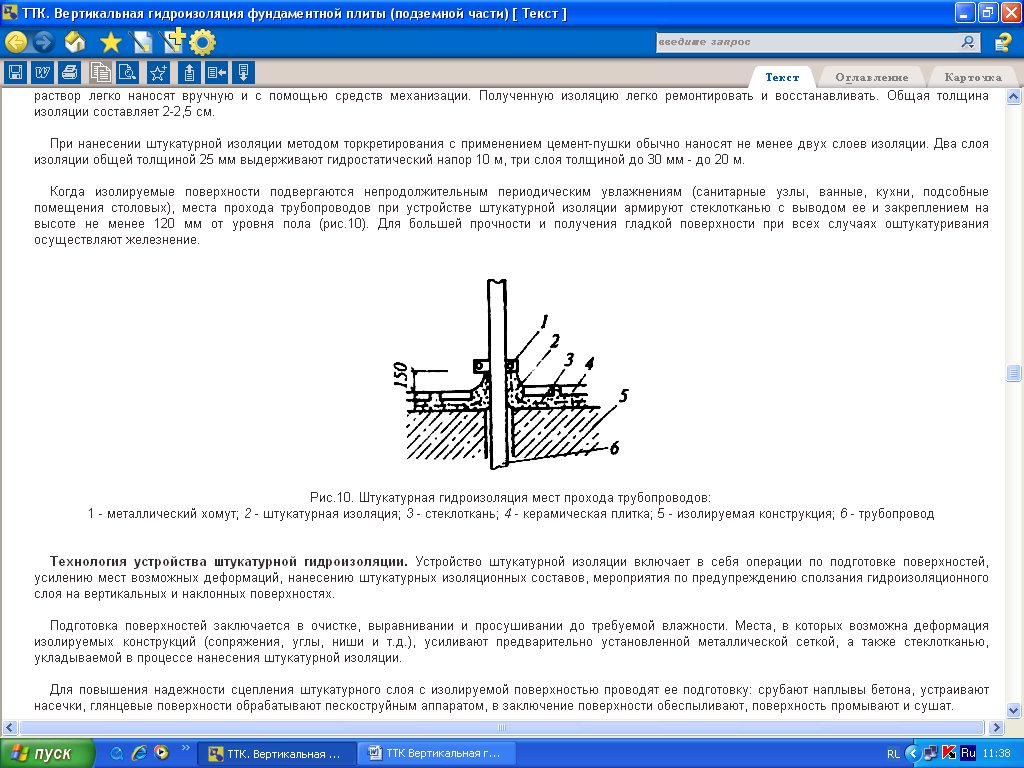Add bookmark with the star-plus icon
This screenshot has width=1024, height=768.
(158, 72)
